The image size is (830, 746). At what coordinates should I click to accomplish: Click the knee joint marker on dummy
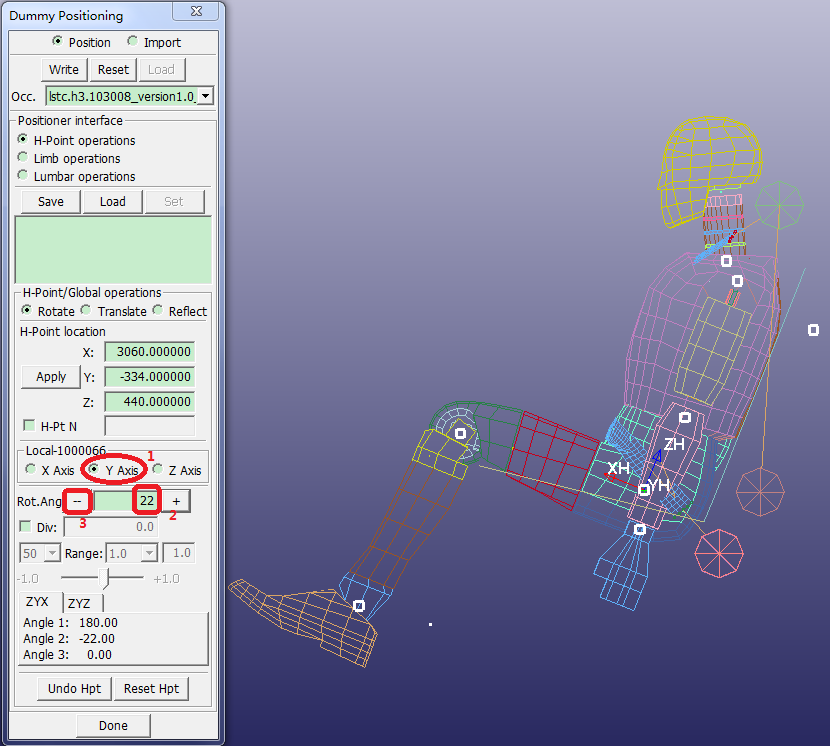click(460, 433)
